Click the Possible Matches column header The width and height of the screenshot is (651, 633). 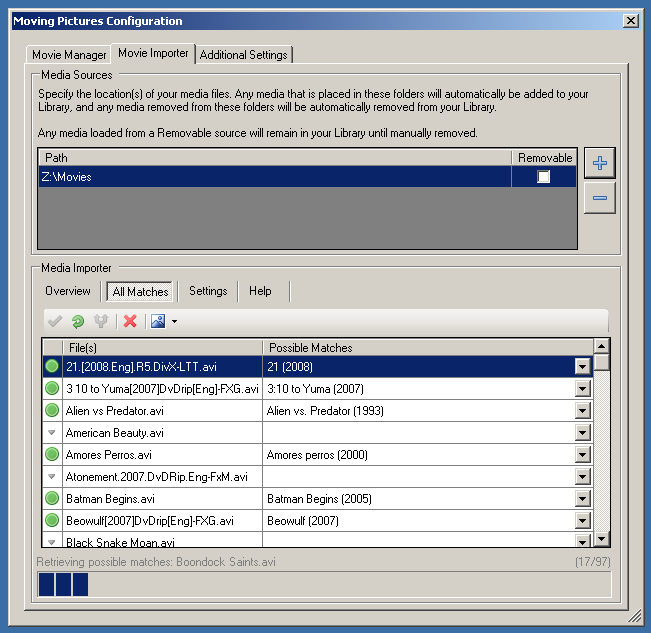coord(427,348)
